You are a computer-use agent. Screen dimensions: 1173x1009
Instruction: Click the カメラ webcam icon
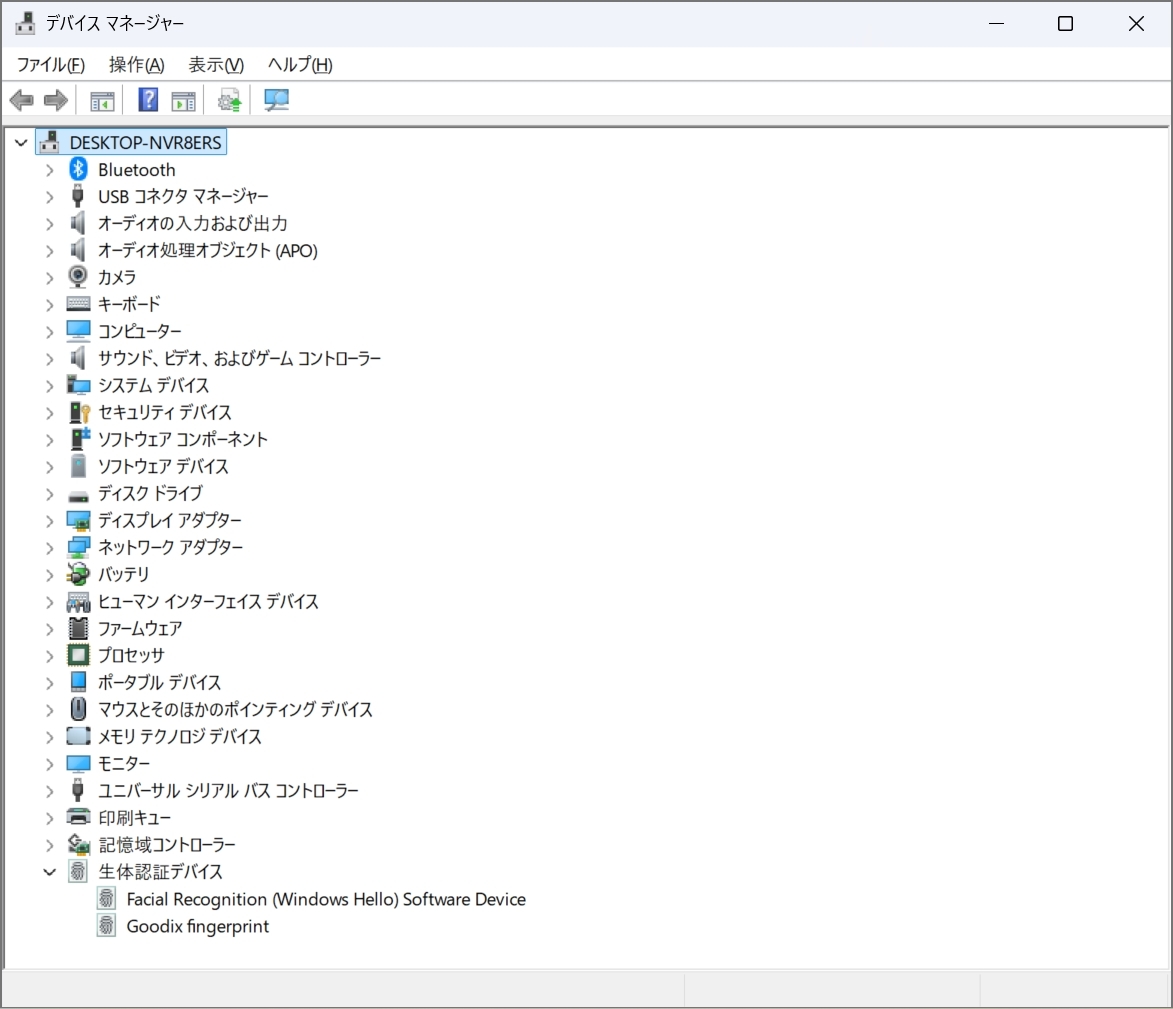(x=78, y=277)
